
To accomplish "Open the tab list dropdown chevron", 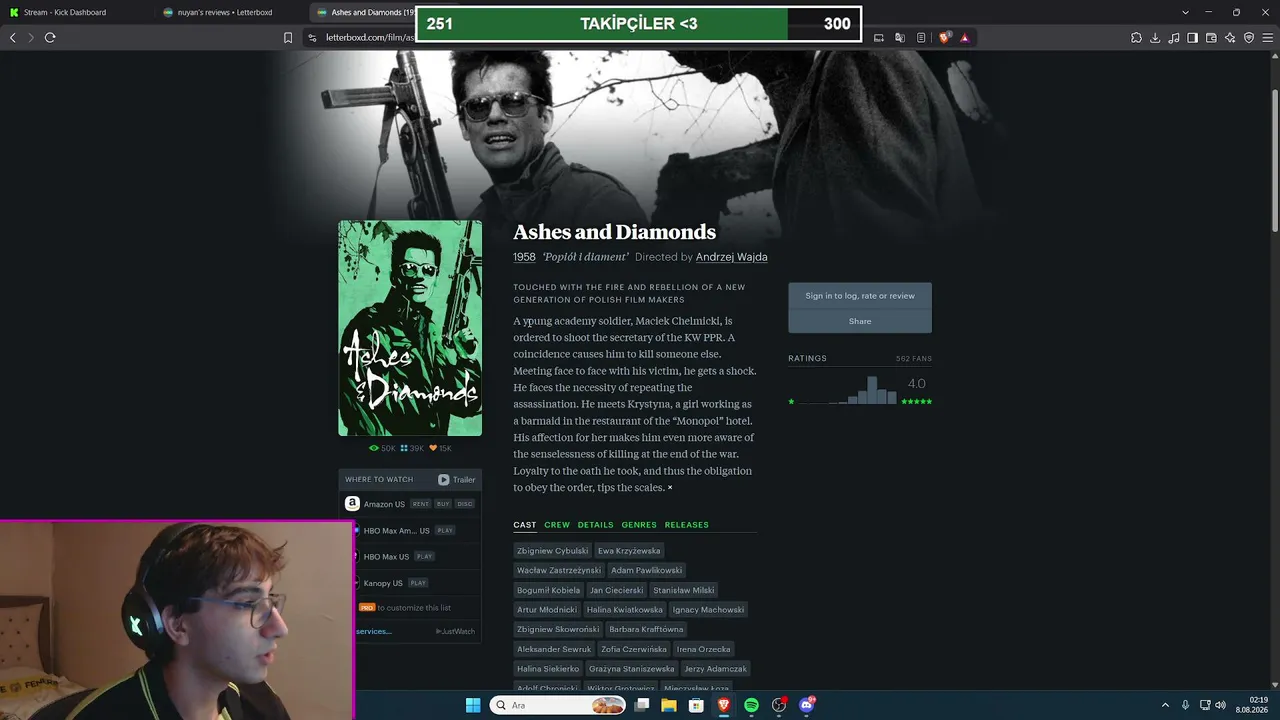I will [1186, 12].
